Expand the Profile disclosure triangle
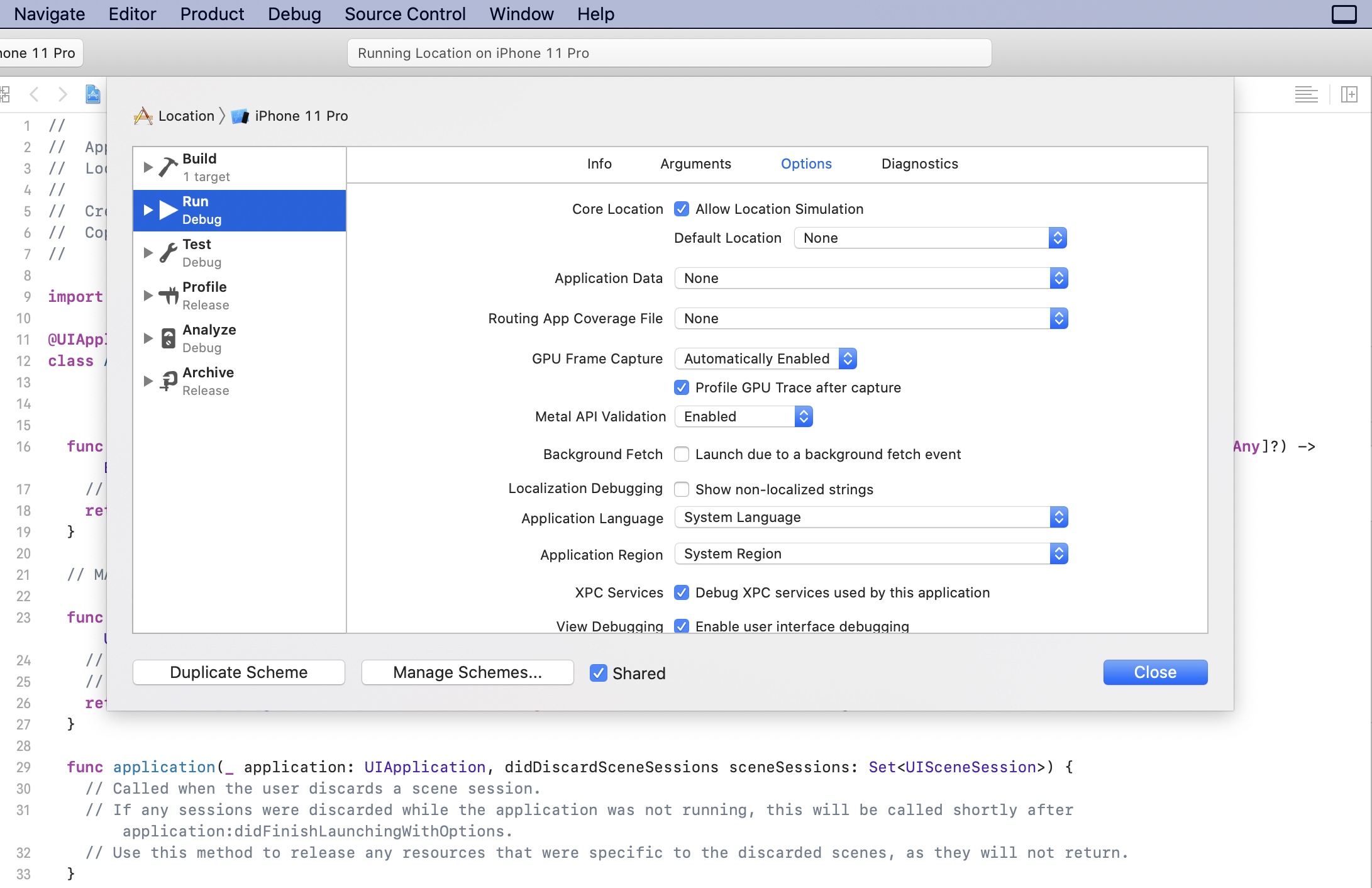Image resolution: width=1372 pixels, height=888 pixels. pyautogui.click(x=148, y=296)
